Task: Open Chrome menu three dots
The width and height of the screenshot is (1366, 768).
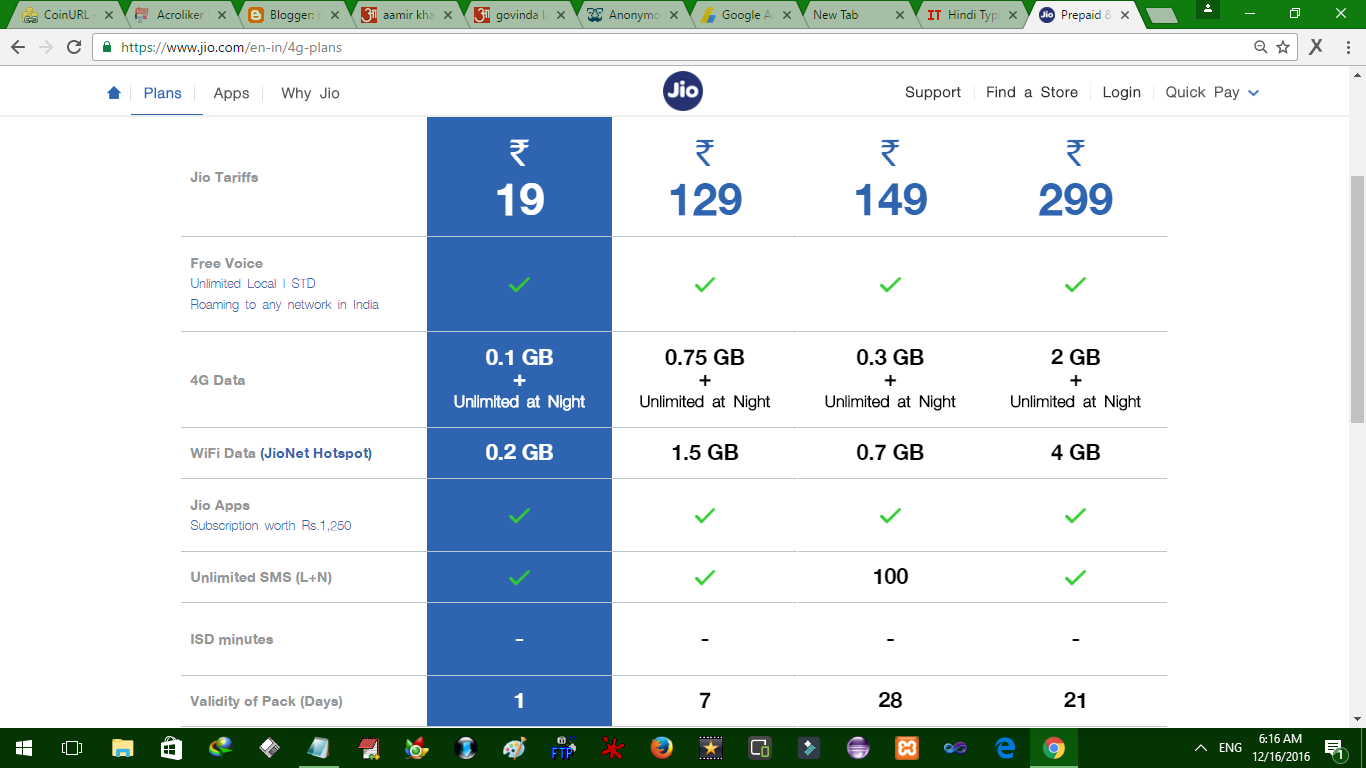Action: point(1347,47)
